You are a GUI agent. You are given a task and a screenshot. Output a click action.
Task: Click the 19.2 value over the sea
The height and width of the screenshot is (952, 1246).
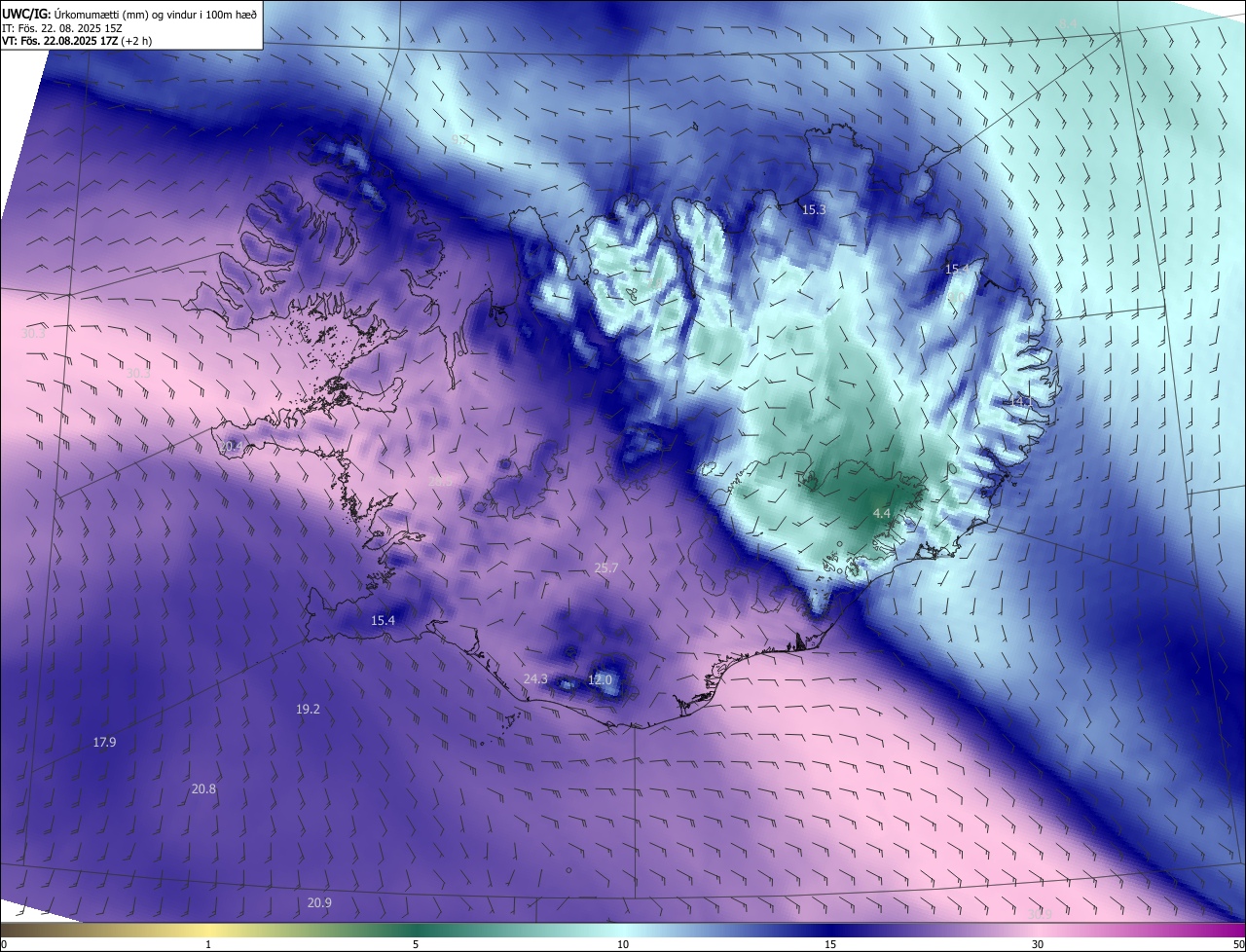(x=308, y=710)
